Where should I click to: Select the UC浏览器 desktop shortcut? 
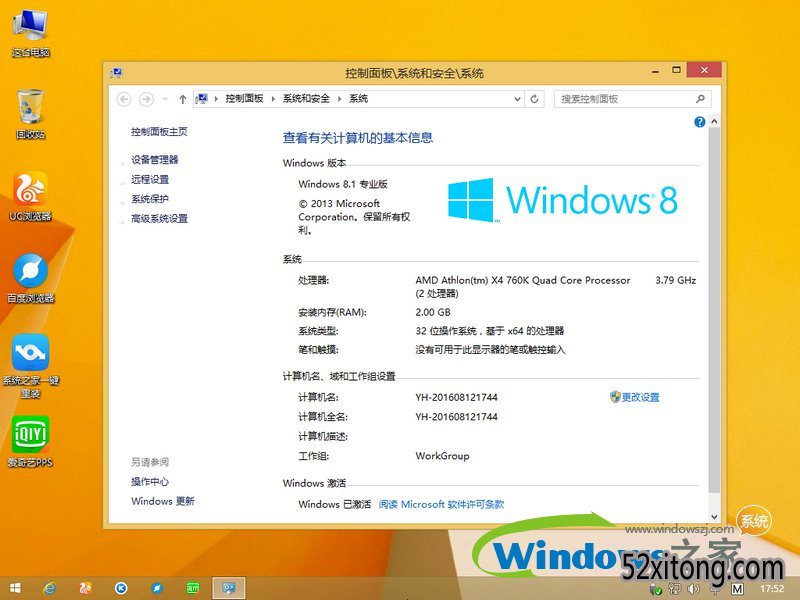click(31, 196)
